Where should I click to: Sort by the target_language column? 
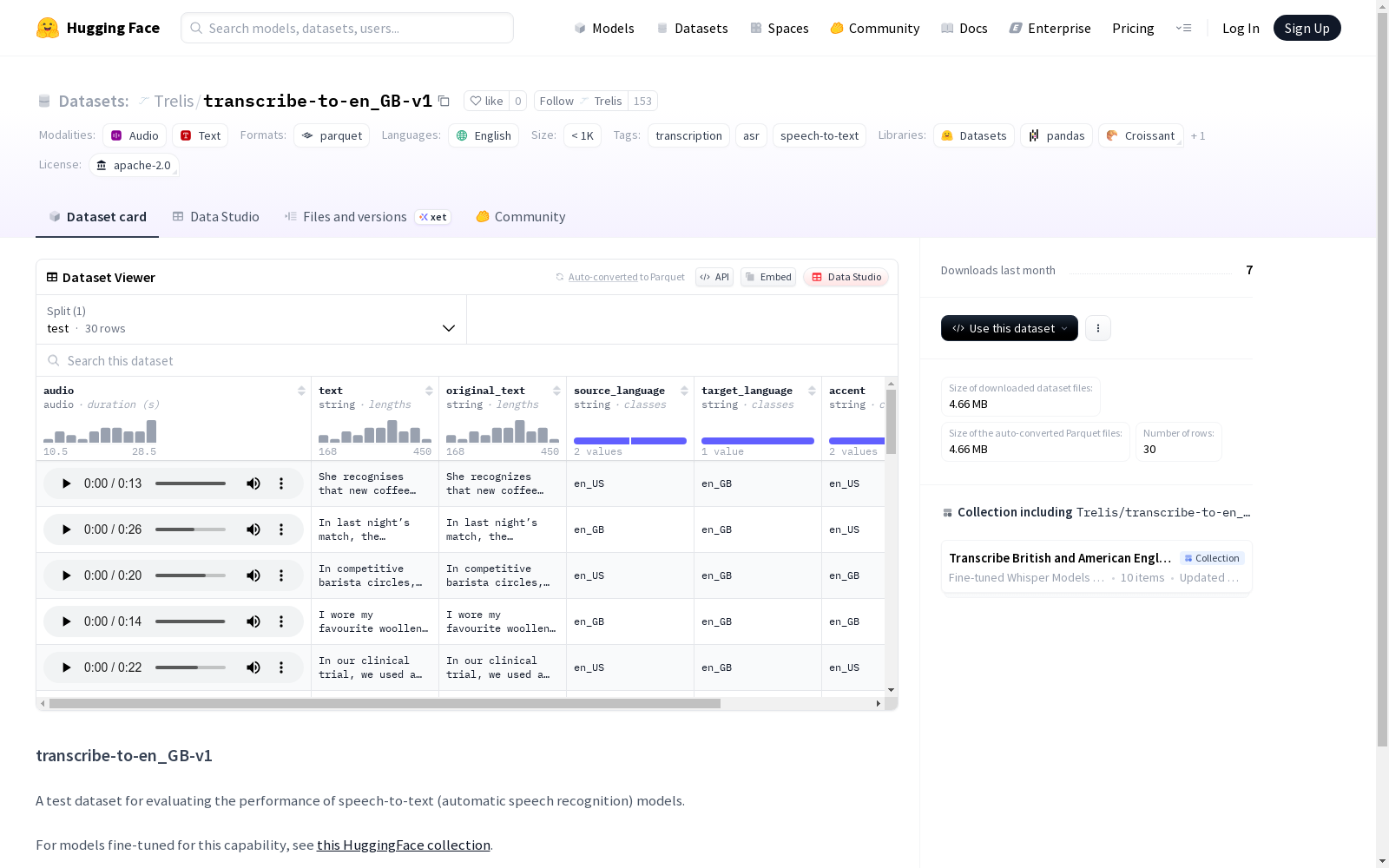812,391
